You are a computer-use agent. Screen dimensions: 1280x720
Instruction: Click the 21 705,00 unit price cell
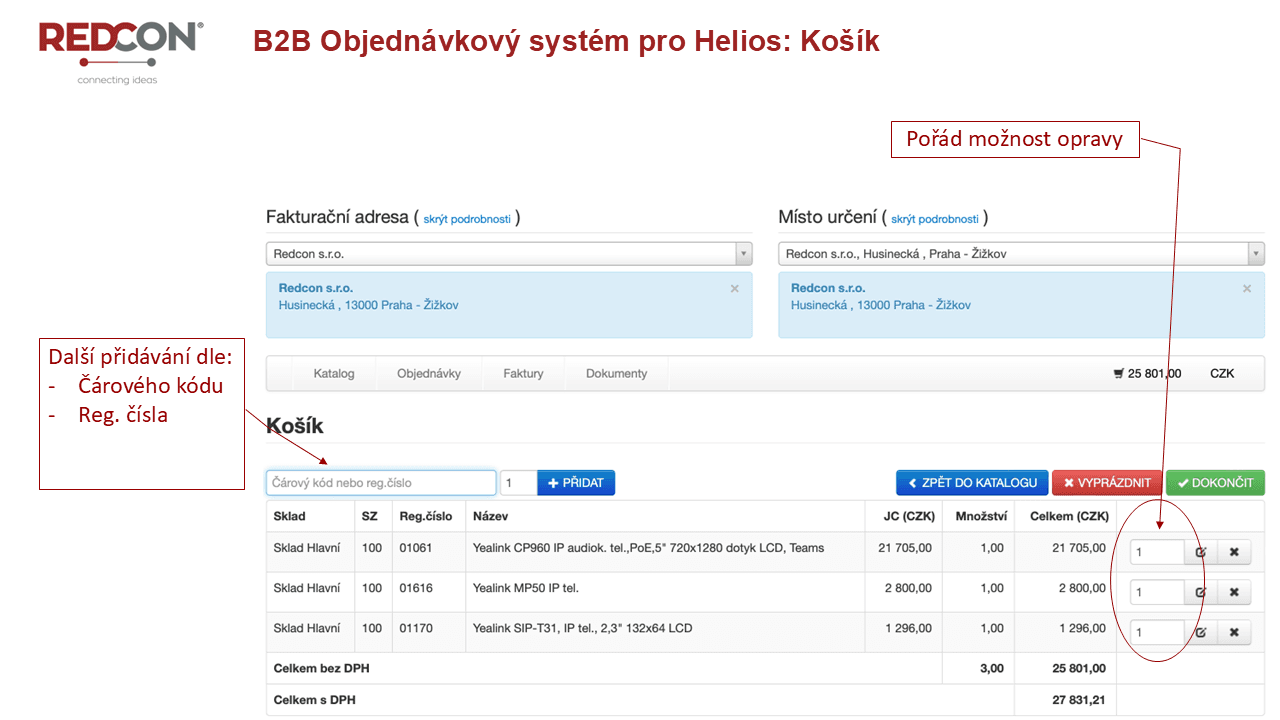905,548
